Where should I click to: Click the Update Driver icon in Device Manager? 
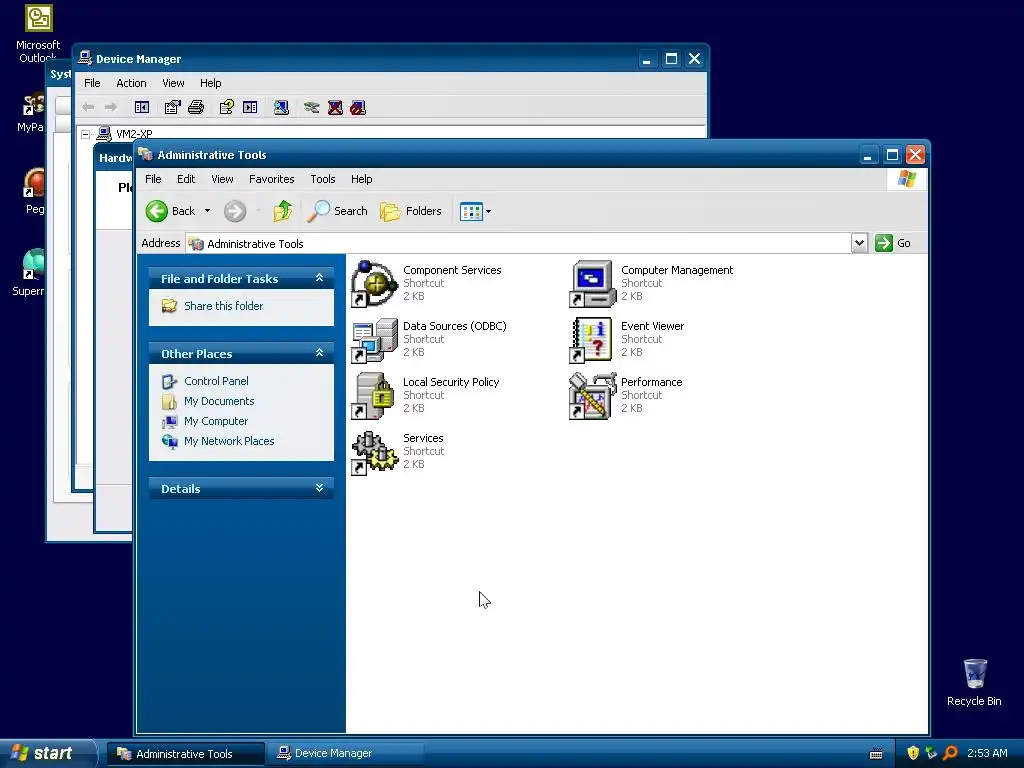pos(312,107)
